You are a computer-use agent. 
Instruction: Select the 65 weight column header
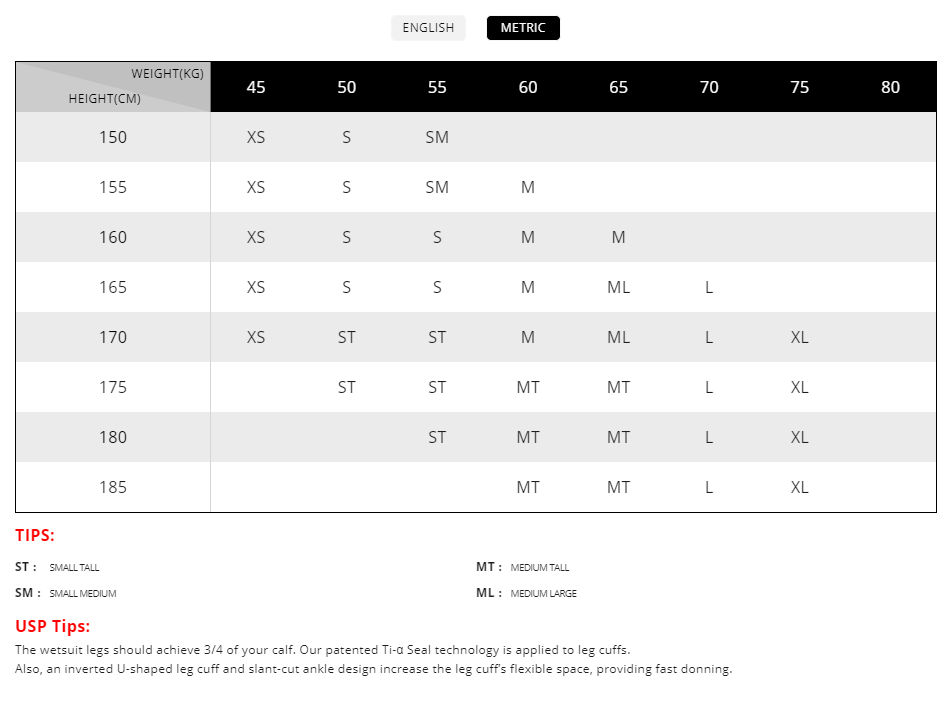[x=618, y=87]
